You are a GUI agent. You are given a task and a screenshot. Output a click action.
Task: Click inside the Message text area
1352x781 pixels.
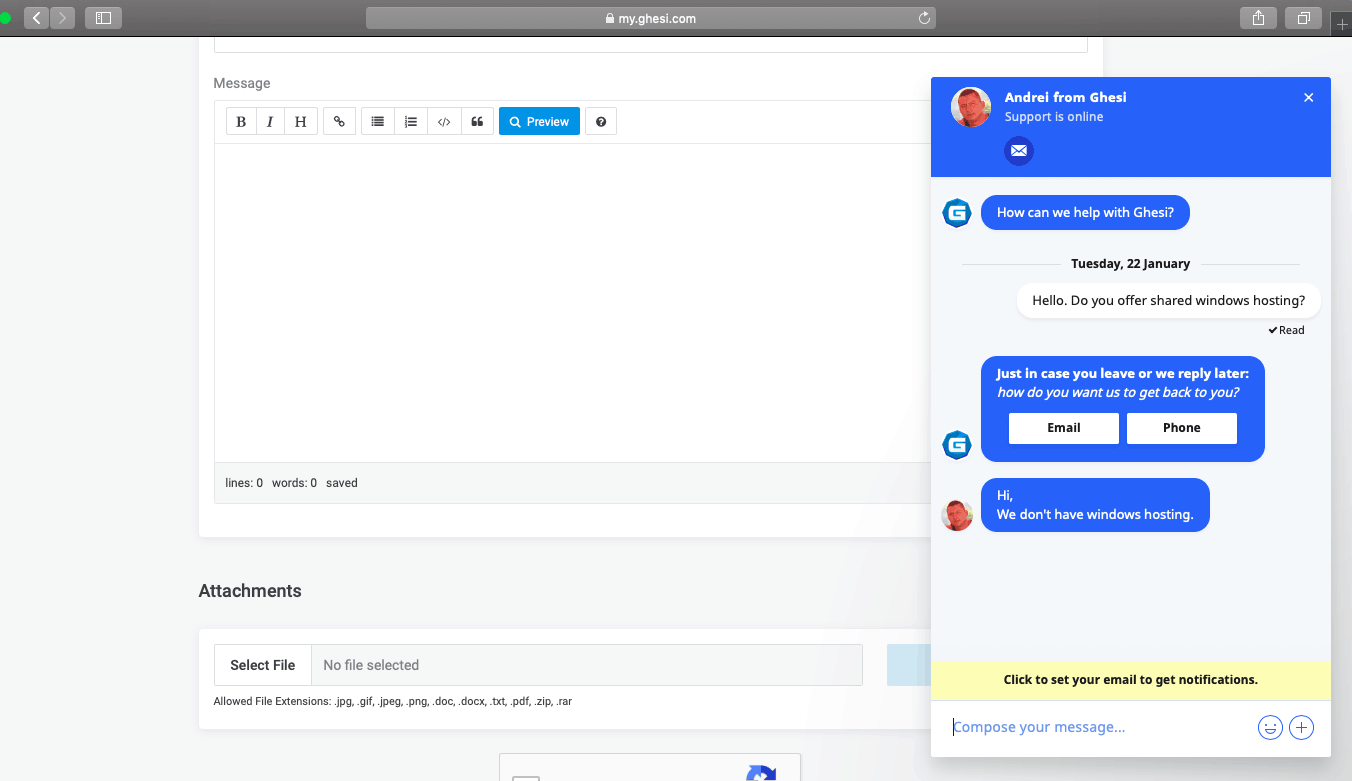pyautogui.click(x=572, y=303)
